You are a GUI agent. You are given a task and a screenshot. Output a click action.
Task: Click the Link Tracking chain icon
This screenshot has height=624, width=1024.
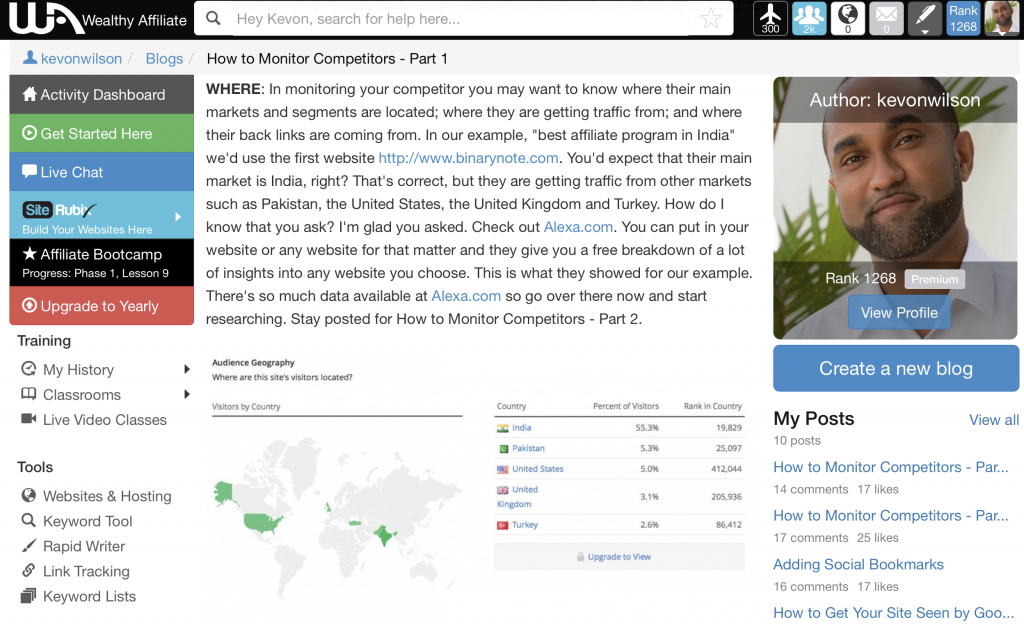click(29, 570)
